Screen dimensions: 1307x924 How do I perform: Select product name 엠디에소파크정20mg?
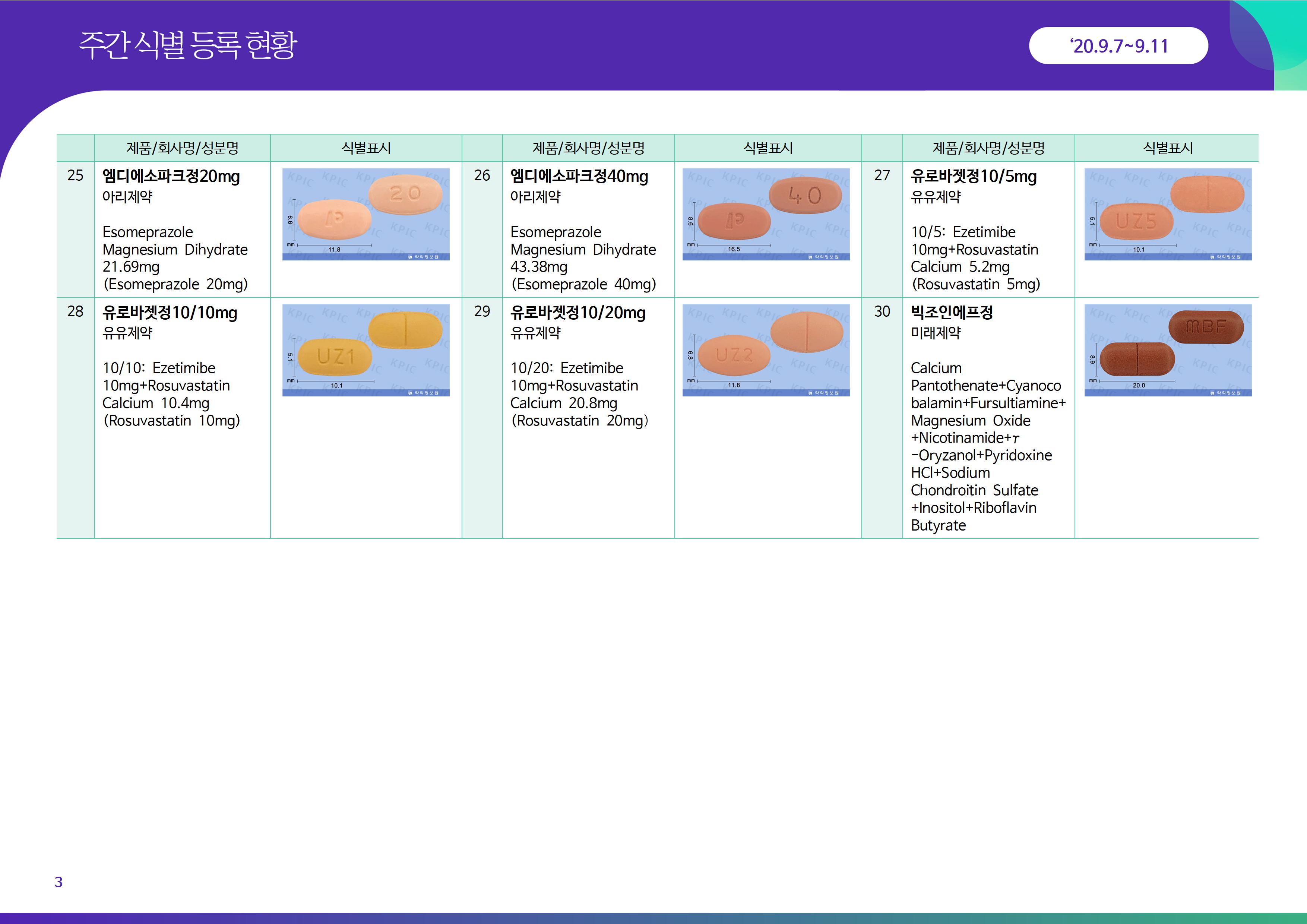171,177
